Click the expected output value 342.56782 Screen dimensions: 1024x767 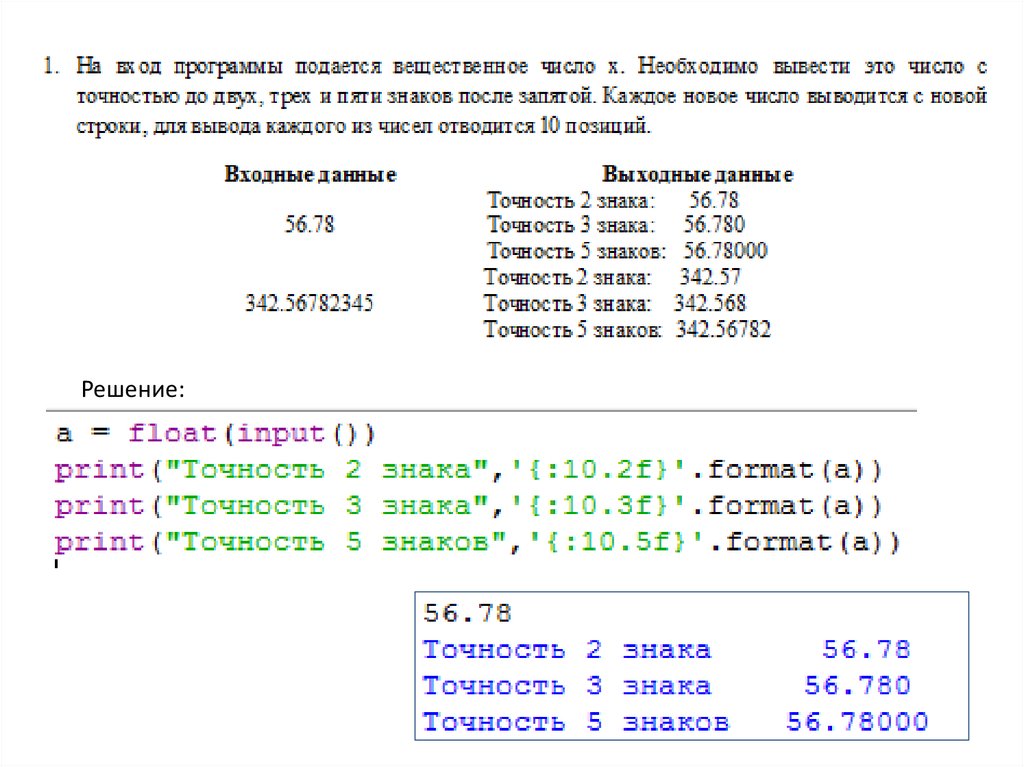[x=723, y=330]
